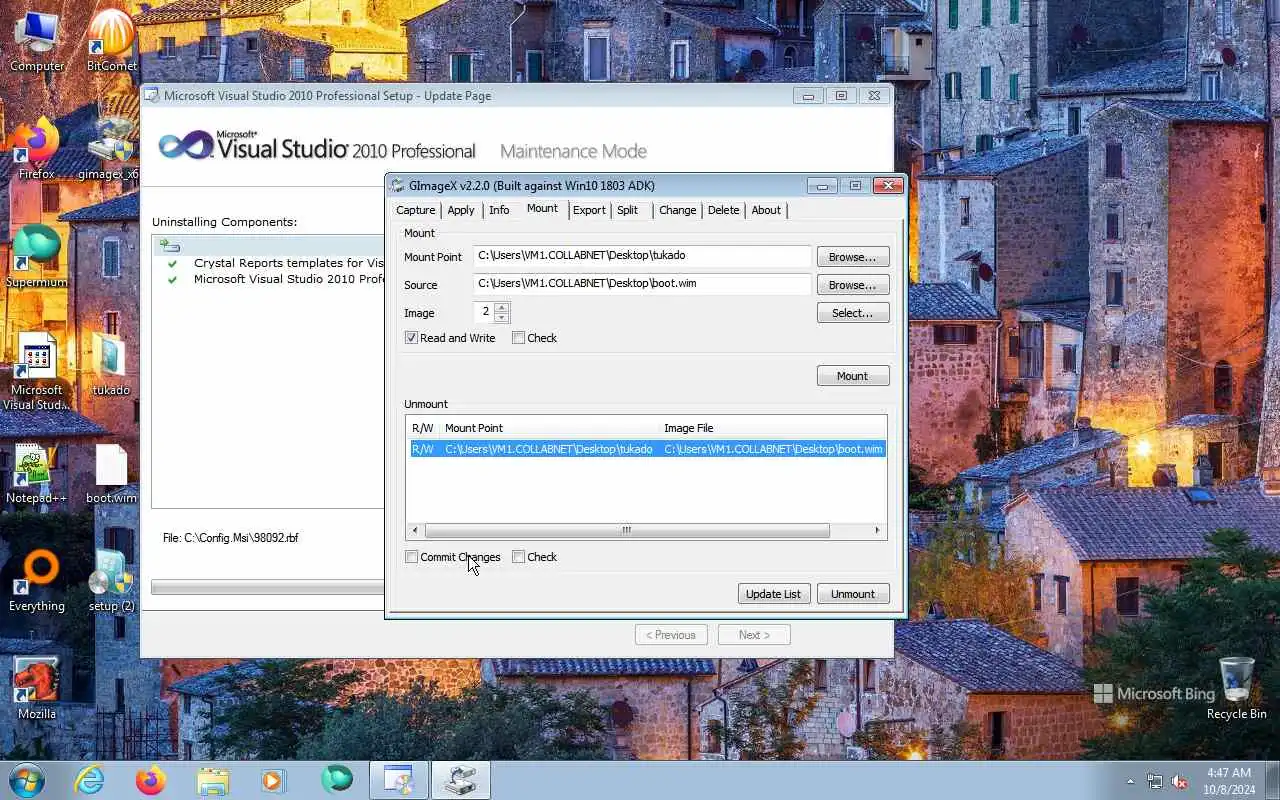
Task: Switch to the Export tab
Action: [589, 210]
